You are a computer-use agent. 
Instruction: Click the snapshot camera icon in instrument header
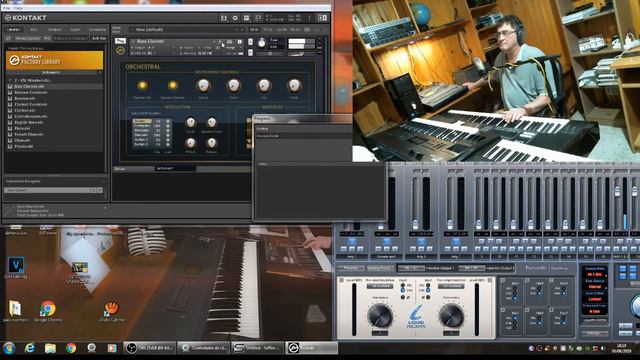point(230,42)
